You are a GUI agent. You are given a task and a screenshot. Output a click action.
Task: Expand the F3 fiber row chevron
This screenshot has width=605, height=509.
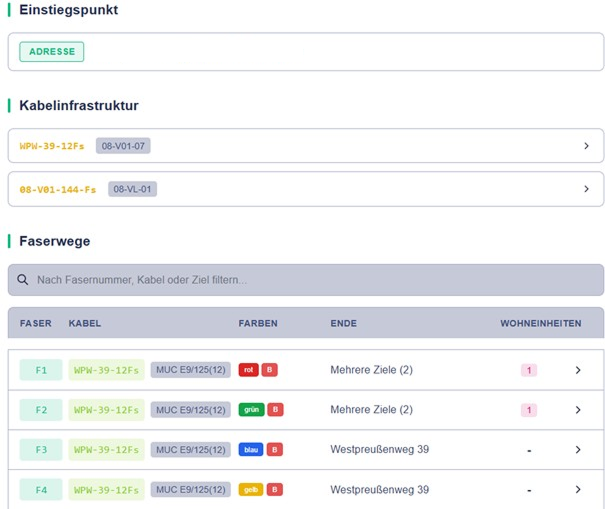pos(578,450)
